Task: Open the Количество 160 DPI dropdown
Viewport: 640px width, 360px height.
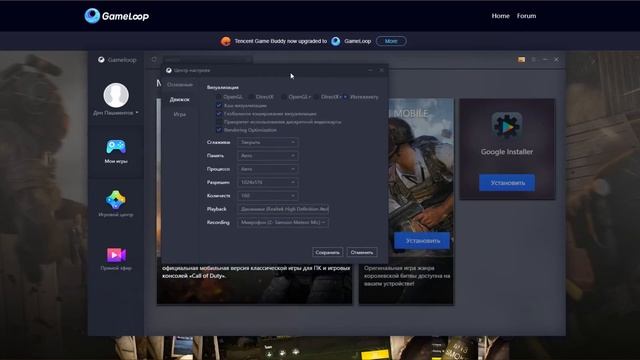Action: point(268,196)
